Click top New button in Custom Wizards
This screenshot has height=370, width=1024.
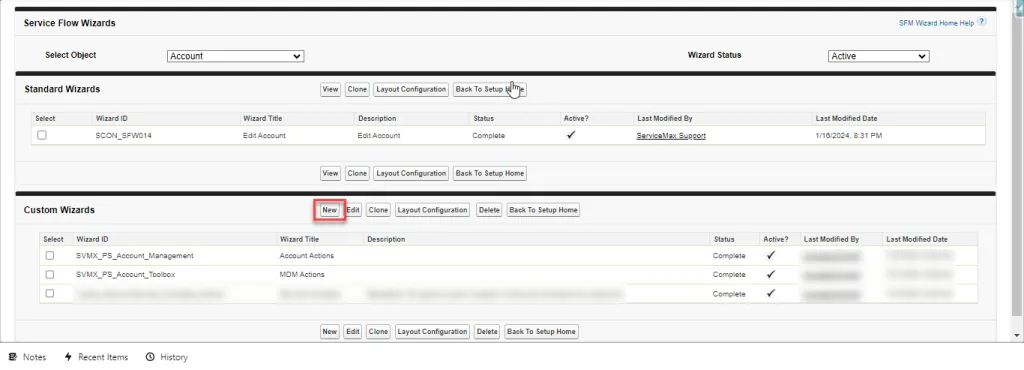point(330,210)
